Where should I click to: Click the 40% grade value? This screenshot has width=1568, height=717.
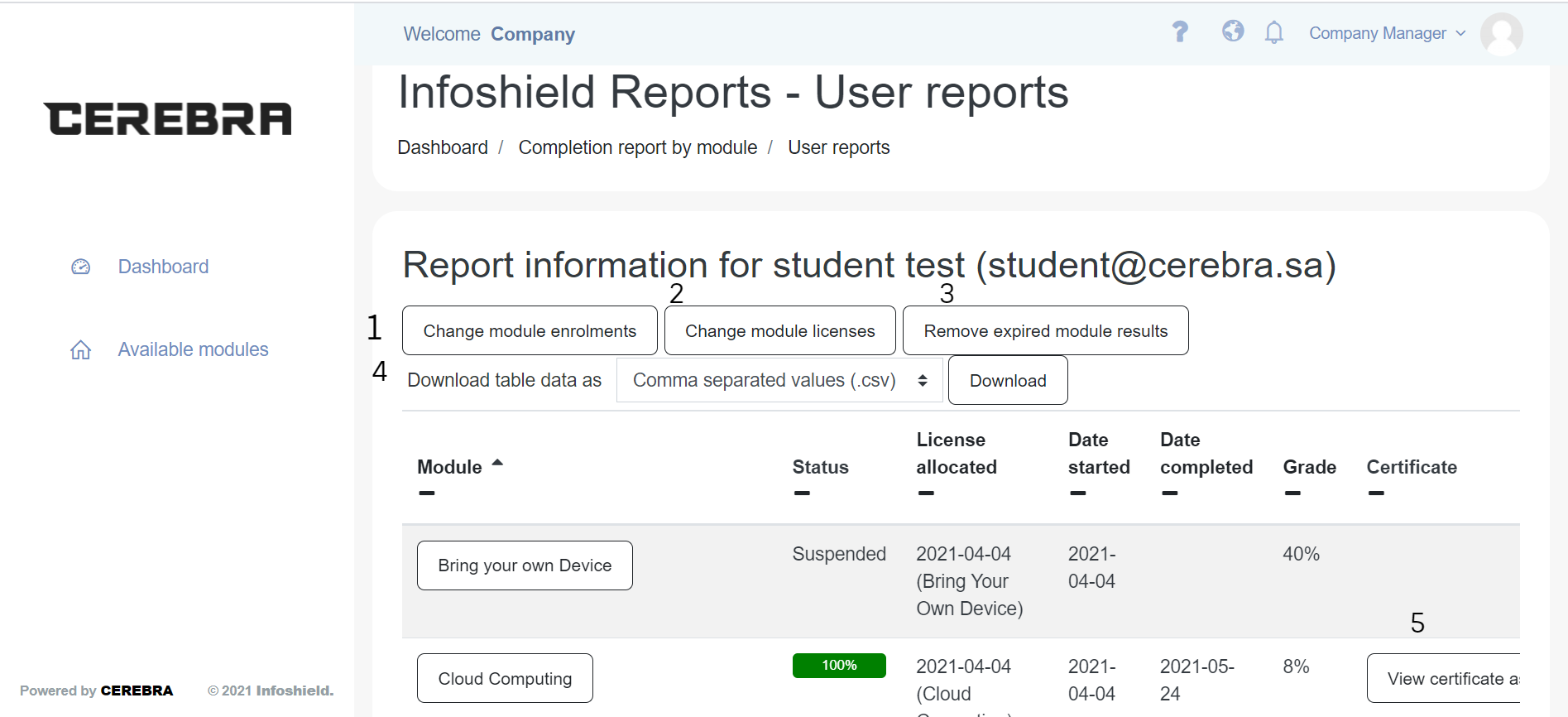point(1301,554)
